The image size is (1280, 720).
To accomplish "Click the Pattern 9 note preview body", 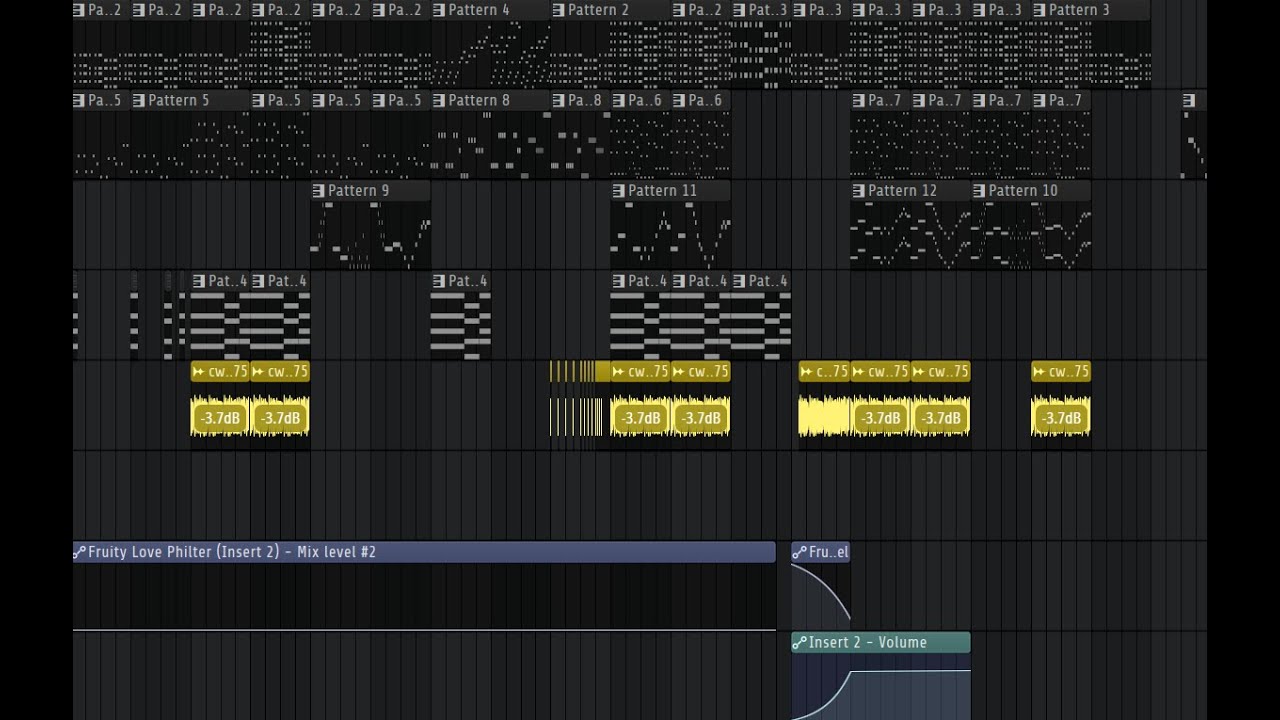I will click(x=370, y=235).
